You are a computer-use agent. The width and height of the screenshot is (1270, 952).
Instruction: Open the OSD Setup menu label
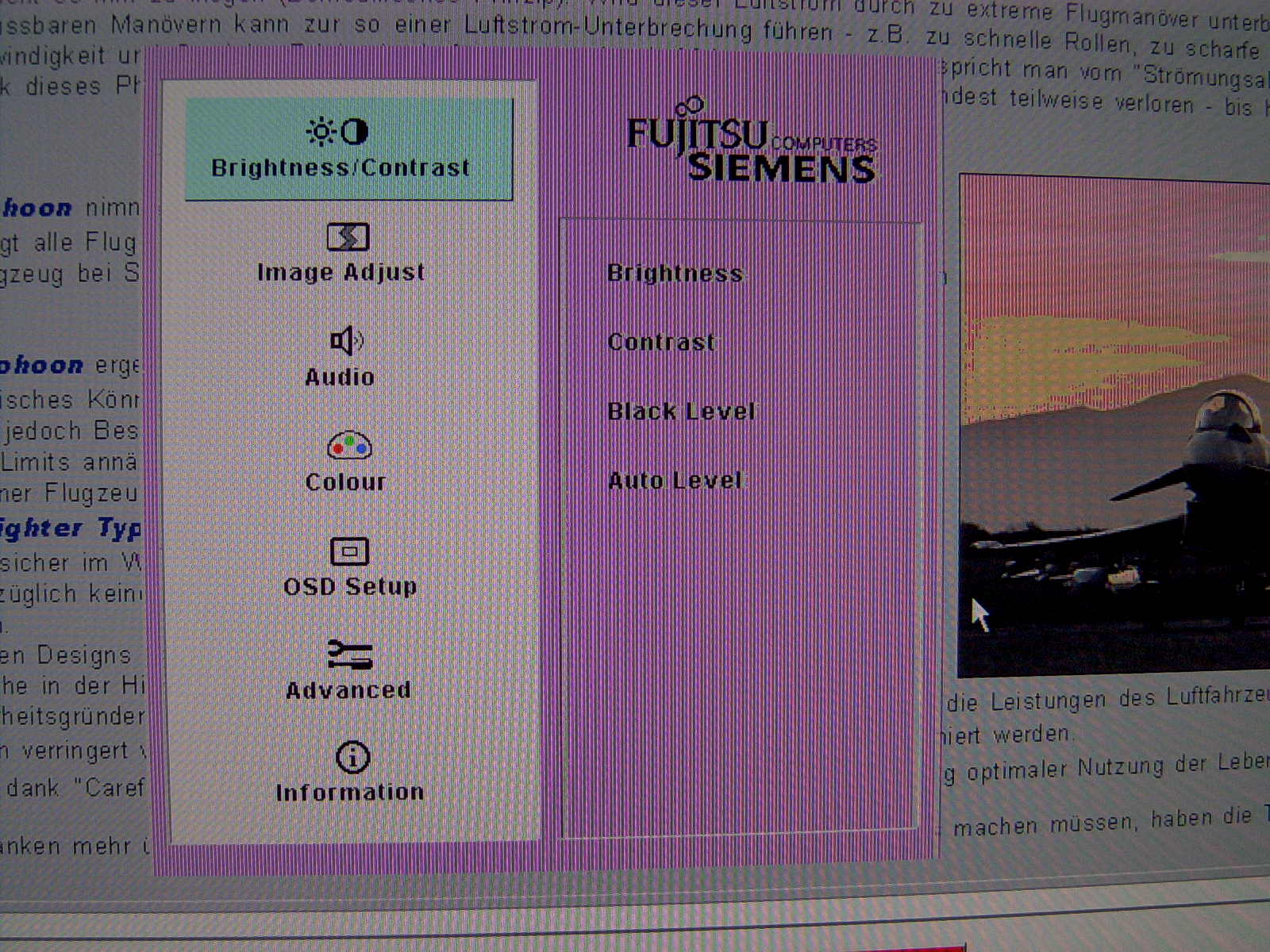350,586
